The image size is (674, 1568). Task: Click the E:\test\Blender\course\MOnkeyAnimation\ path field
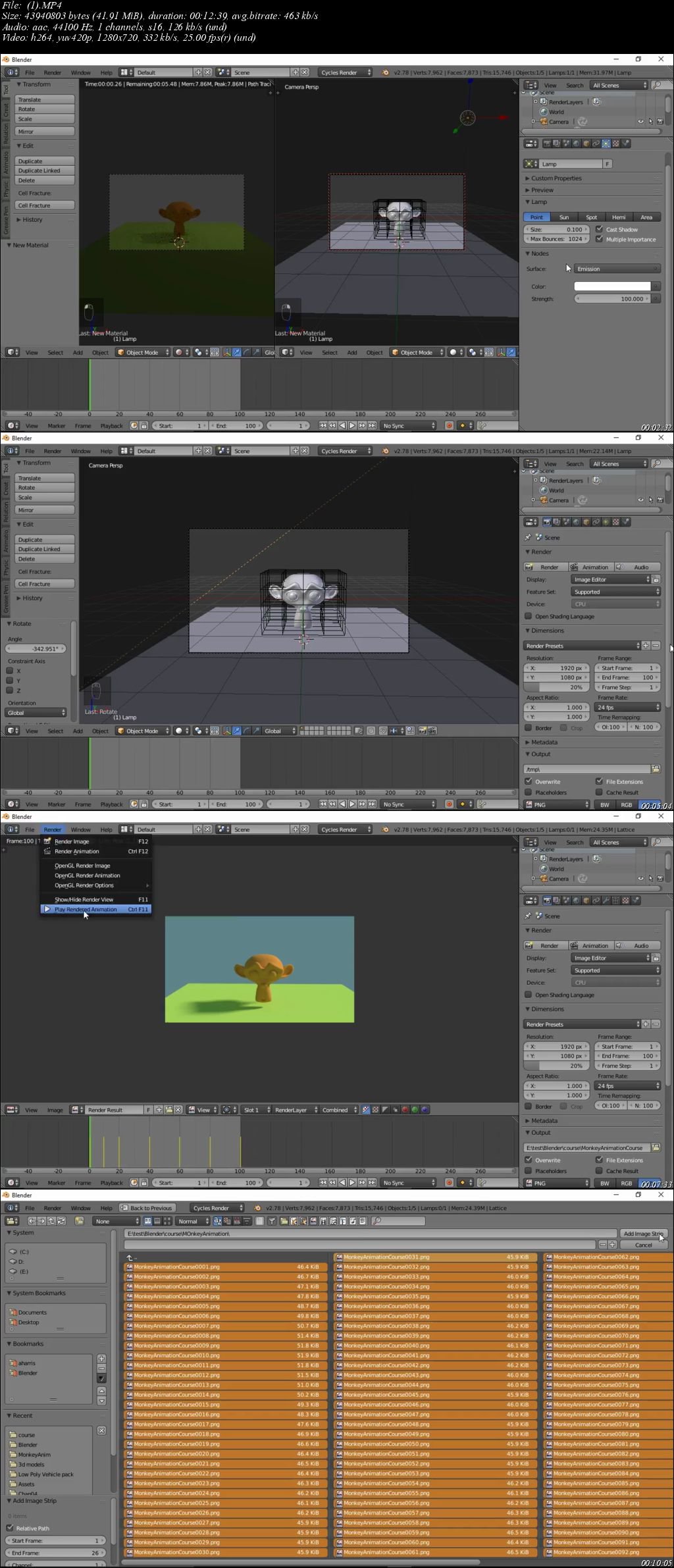click(371, 1234)
